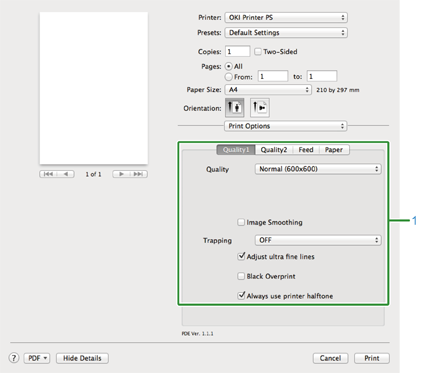Click the Copies input field
The height and width of the screenshot is (373, 438).
237,52
